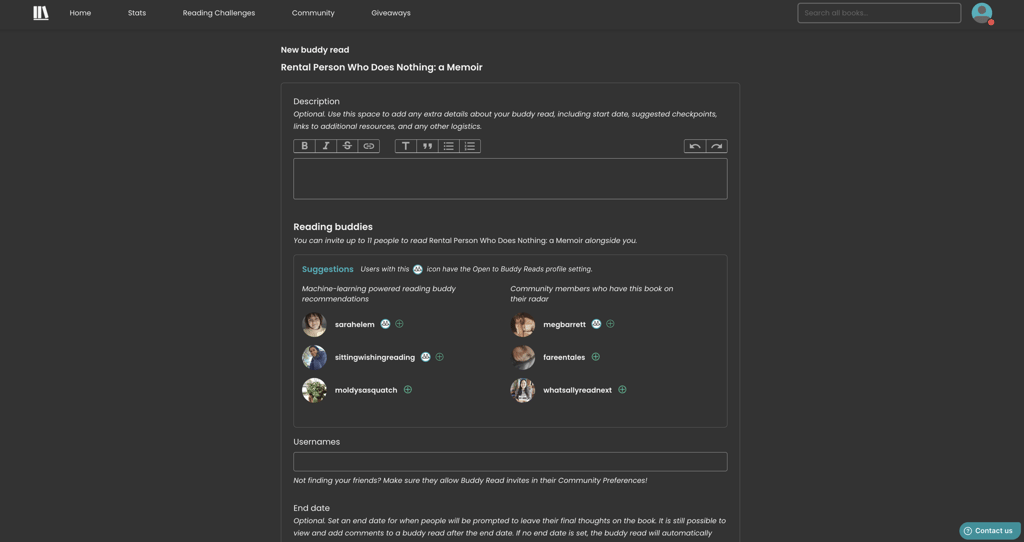The image size is (1024, 542).
Task: Click the Search all books field
Action: point(879,13)
